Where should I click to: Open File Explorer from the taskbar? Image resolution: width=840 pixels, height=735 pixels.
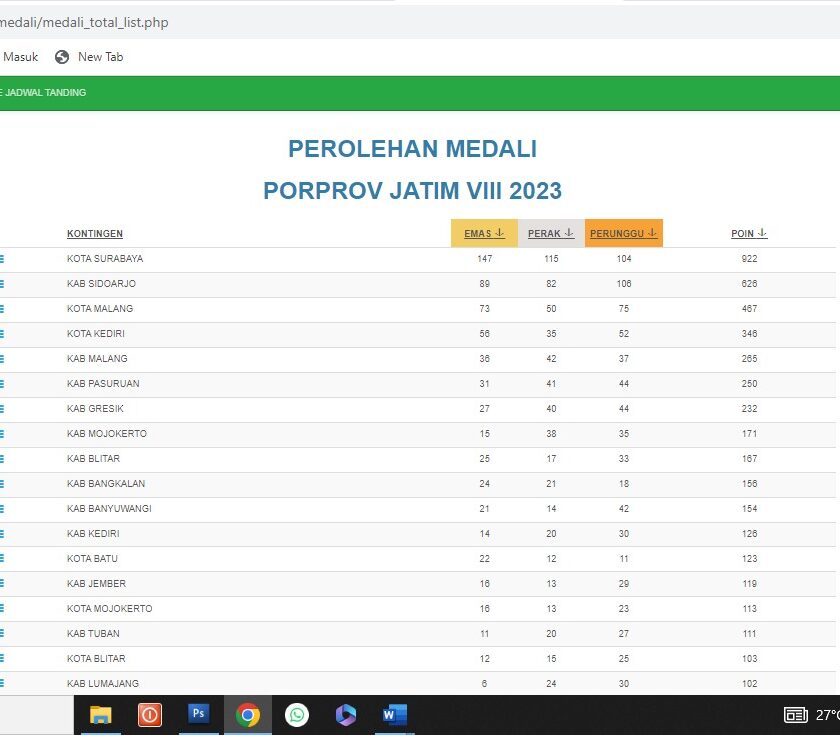(x=100, y=715)
